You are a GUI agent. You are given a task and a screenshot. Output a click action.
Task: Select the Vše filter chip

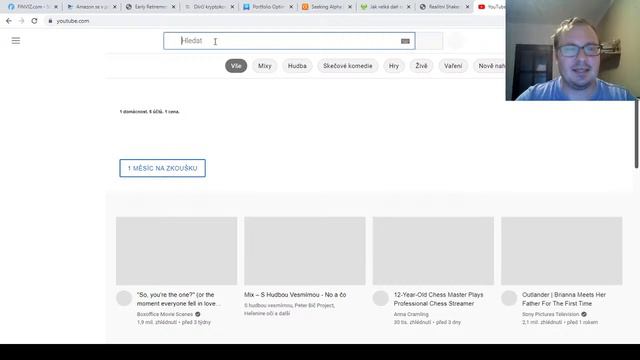coord(236,66)
